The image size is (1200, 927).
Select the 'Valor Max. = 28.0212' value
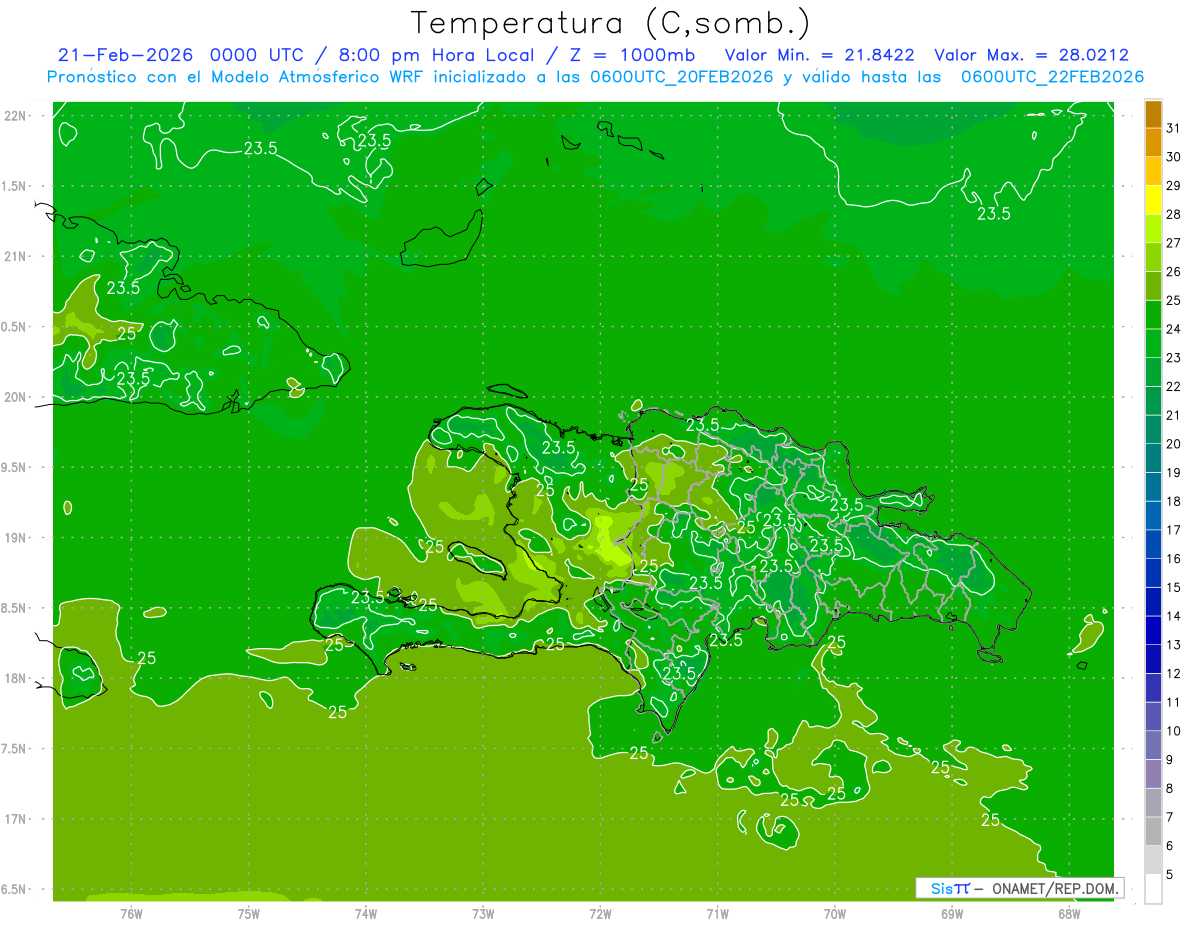(x=1031, y=55)
